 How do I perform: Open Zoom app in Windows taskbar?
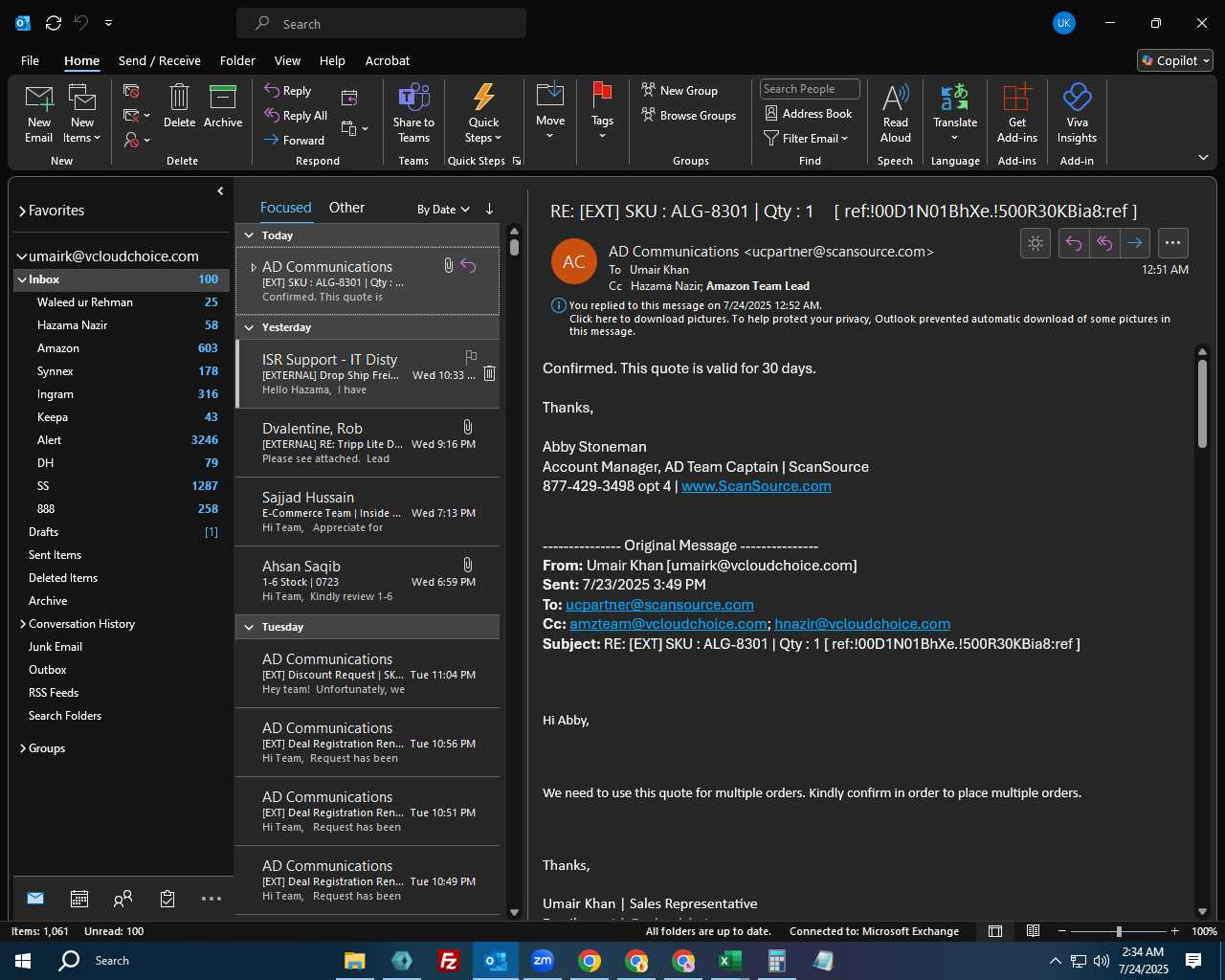(x=543, y=961)
